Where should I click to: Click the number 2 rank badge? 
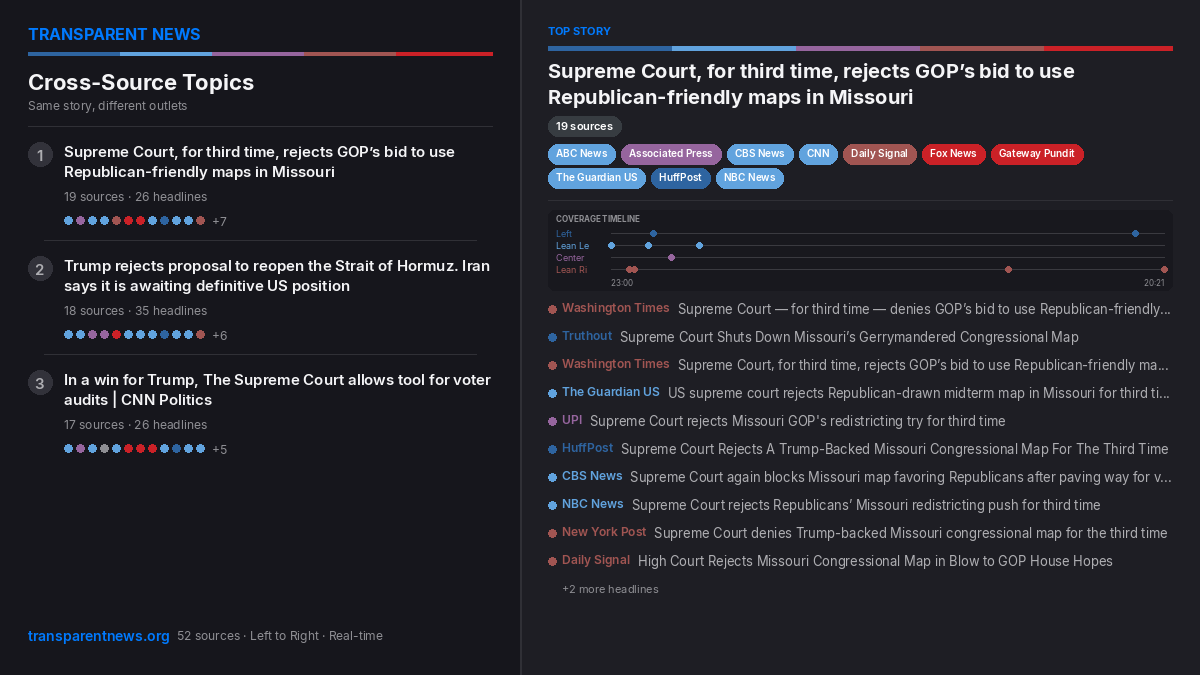(40, 269)
